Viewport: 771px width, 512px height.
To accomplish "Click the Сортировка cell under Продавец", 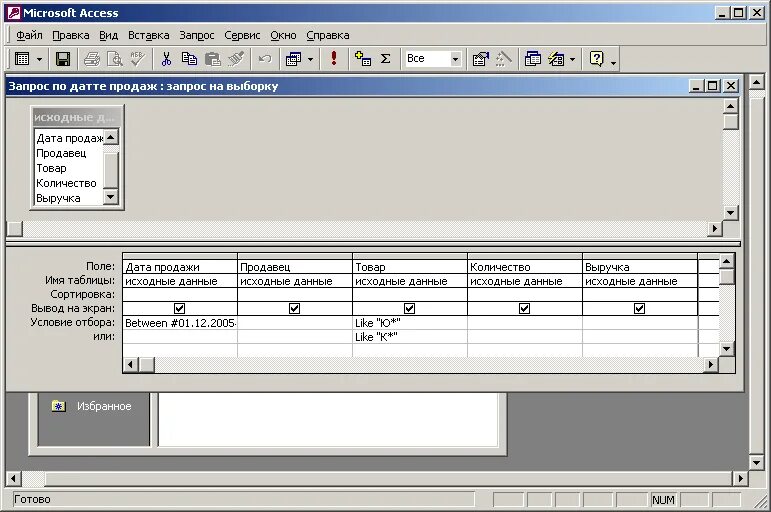I will click(x=295, y=295).
